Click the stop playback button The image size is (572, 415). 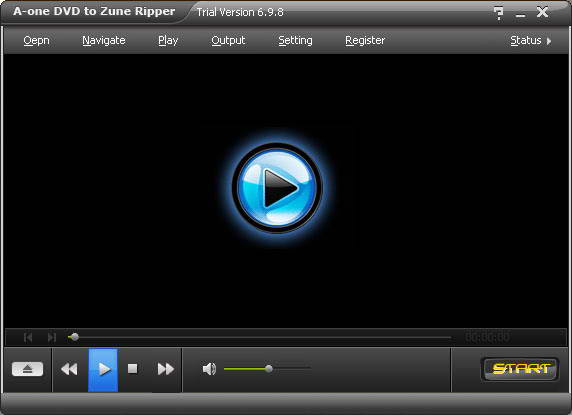point(132,369)
